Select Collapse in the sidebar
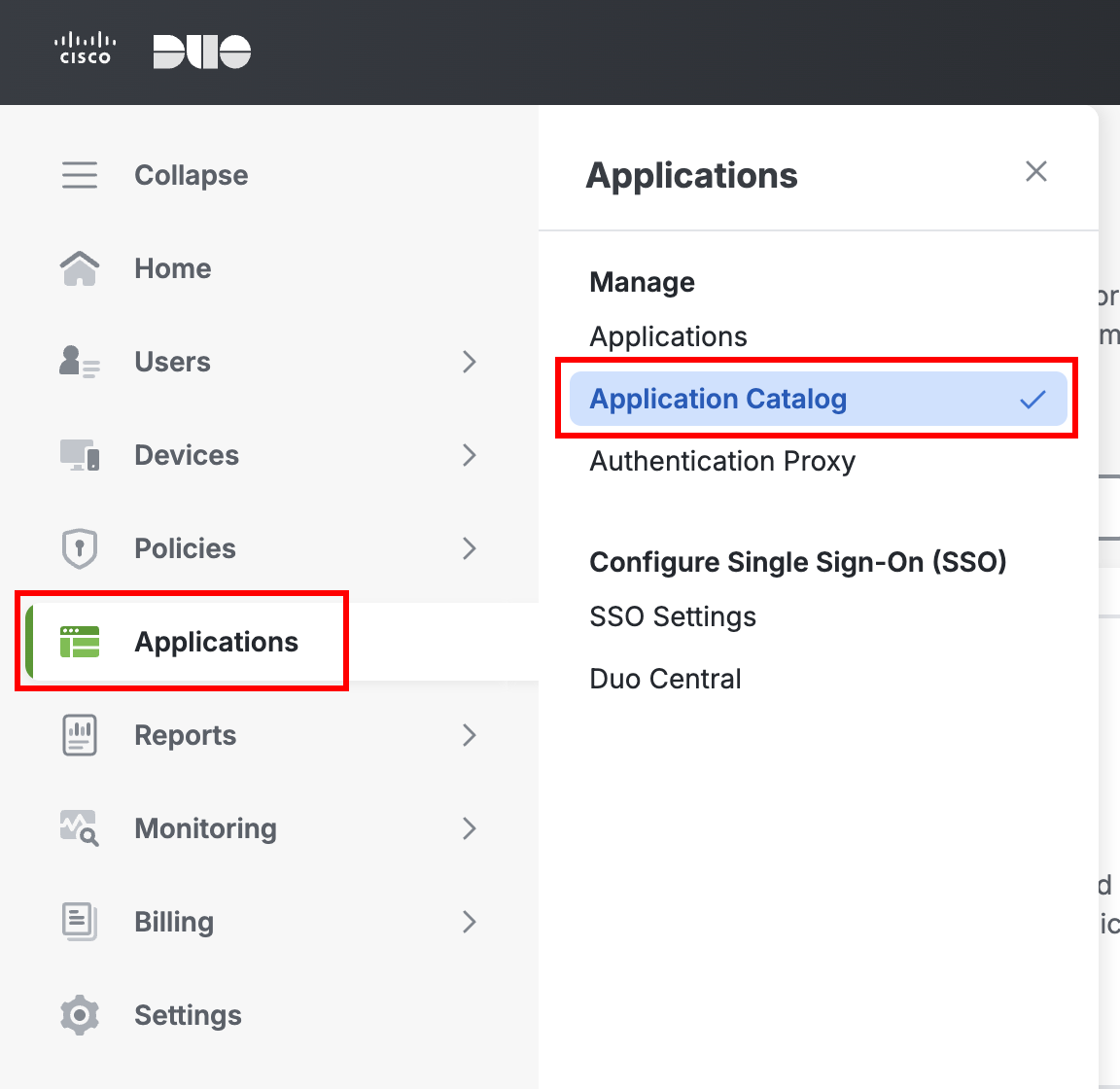The image size is (1120, 1089). (x=192, y=176)
